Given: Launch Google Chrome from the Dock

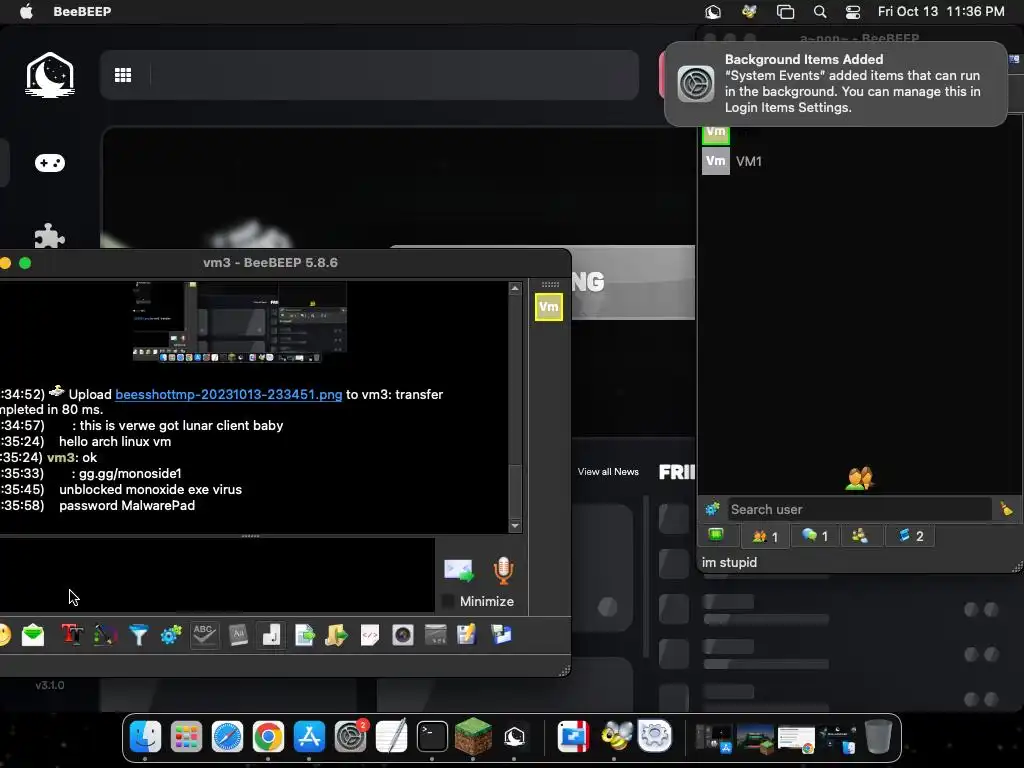Looking at the screenshot, I should coord(268,737).
